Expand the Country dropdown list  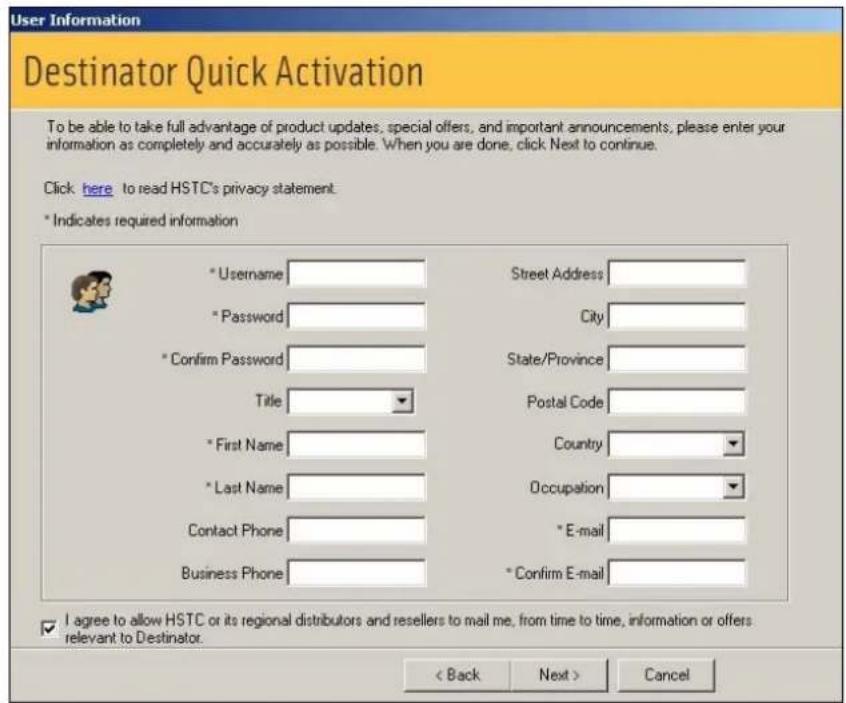tap(733, 444)
